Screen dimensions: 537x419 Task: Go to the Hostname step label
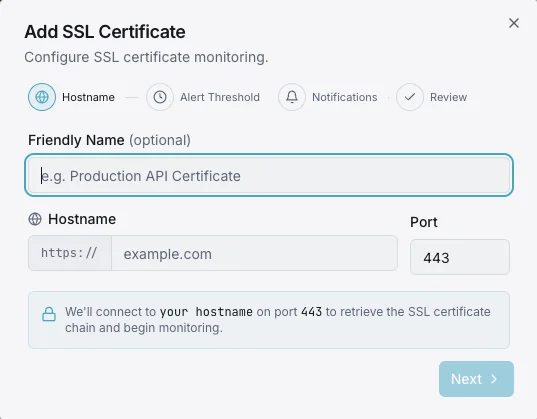tap(88, 97)
